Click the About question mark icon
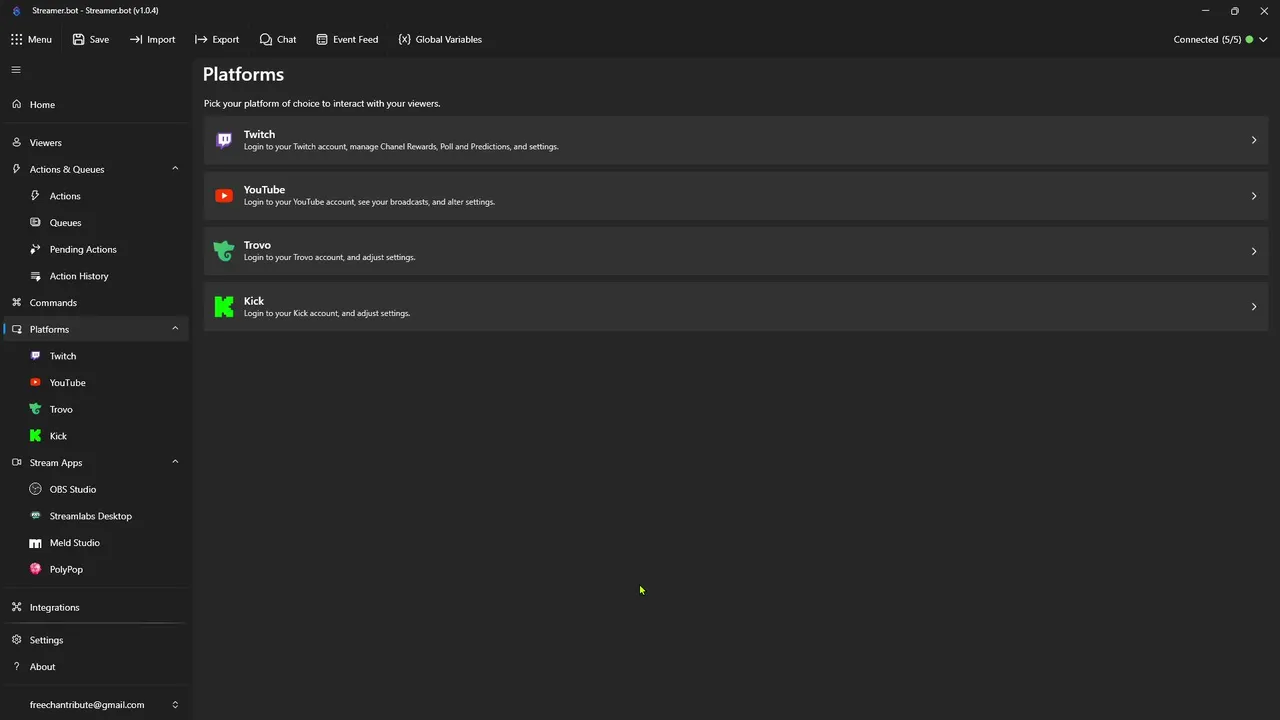1280x720 pixels. point(16,666)
